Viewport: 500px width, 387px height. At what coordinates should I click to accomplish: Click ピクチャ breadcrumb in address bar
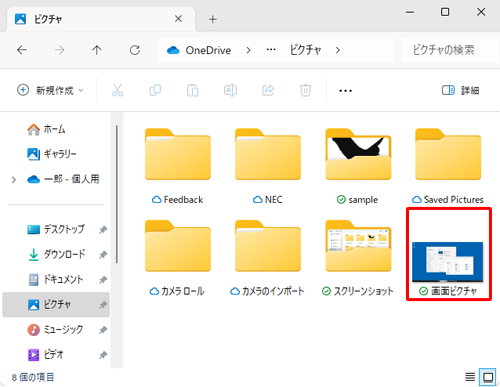(x=305, y=50)
